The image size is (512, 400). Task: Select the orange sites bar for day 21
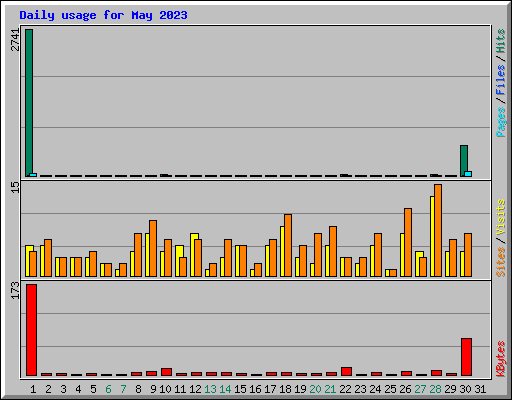[x=333, y=251]
